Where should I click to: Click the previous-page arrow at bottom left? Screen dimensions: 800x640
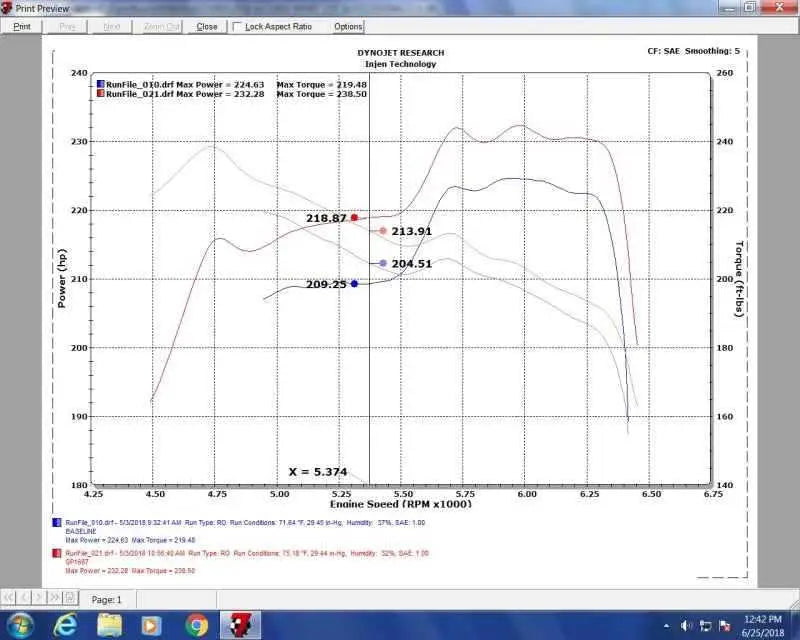click(x=24, y=598)
